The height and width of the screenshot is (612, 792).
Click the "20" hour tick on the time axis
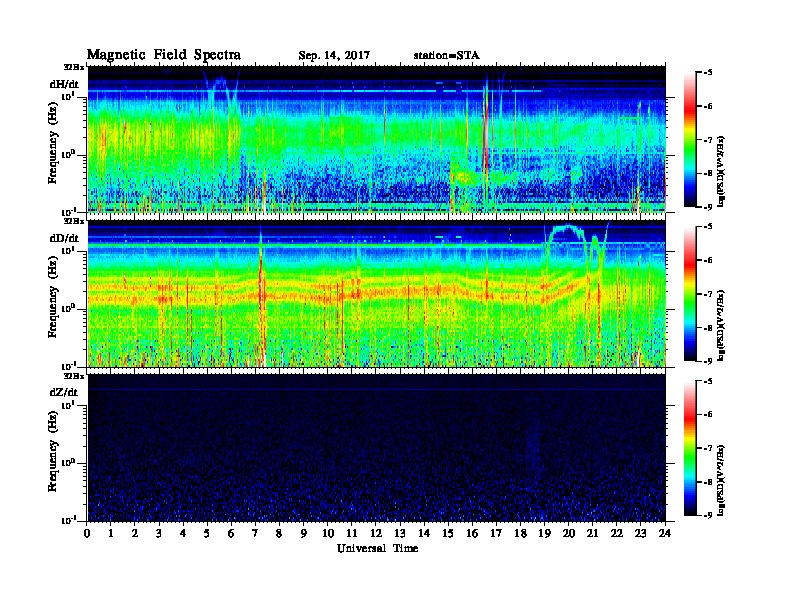tap(569, 534)
